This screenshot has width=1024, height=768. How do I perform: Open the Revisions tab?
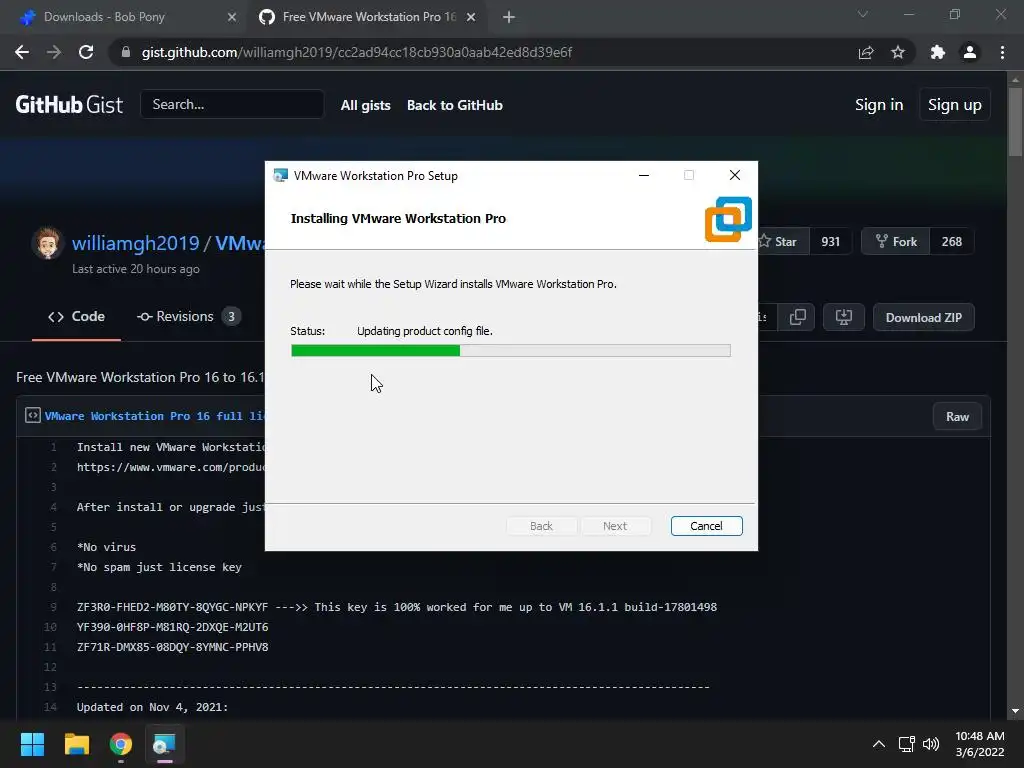click(x=188, y=317)
